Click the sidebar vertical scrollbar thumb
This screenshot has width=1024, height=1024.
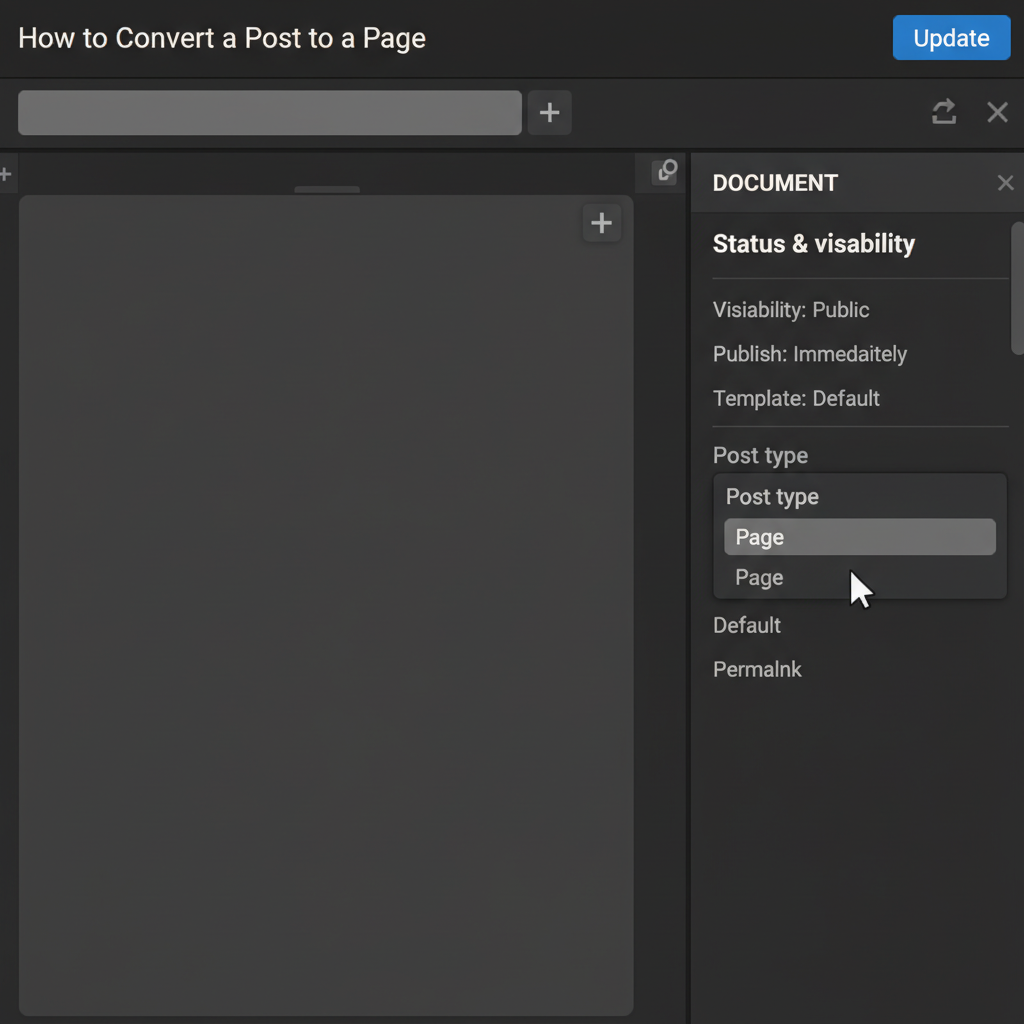pyautogui.click(x=1017, y=288)
